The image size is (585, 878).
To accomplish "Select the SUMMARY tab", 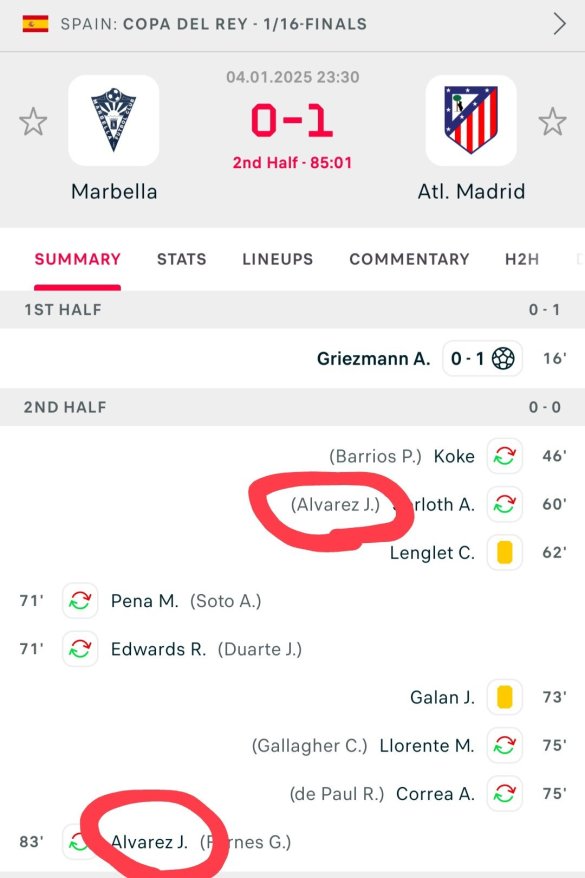I will [x=77, y=259].
